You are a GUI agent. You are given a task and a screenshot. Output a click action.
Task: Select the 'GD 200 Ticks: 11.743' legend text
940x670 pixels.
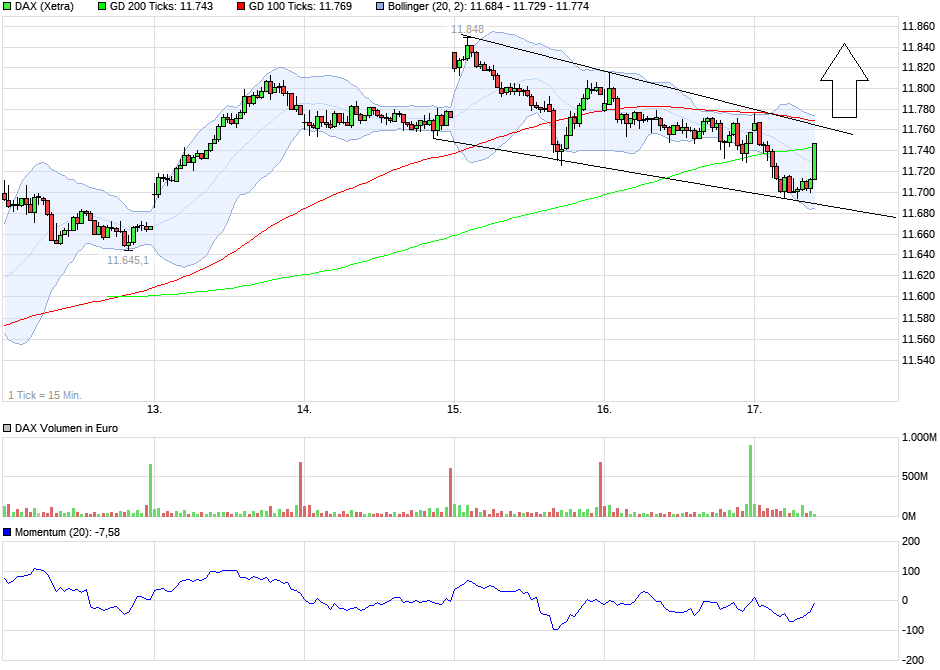pyautogui.click(x=161, y=7)
